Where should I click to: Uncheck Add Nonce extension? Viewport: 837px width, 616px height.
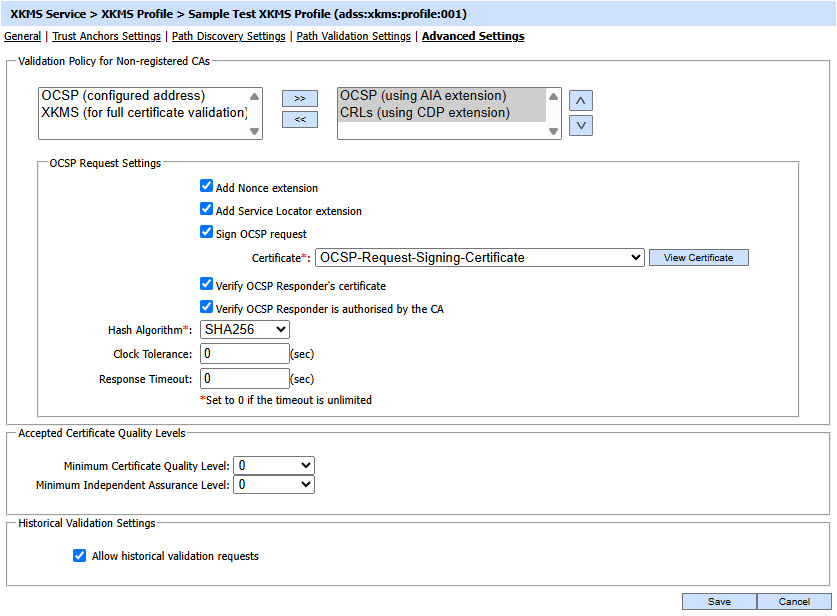206,187
